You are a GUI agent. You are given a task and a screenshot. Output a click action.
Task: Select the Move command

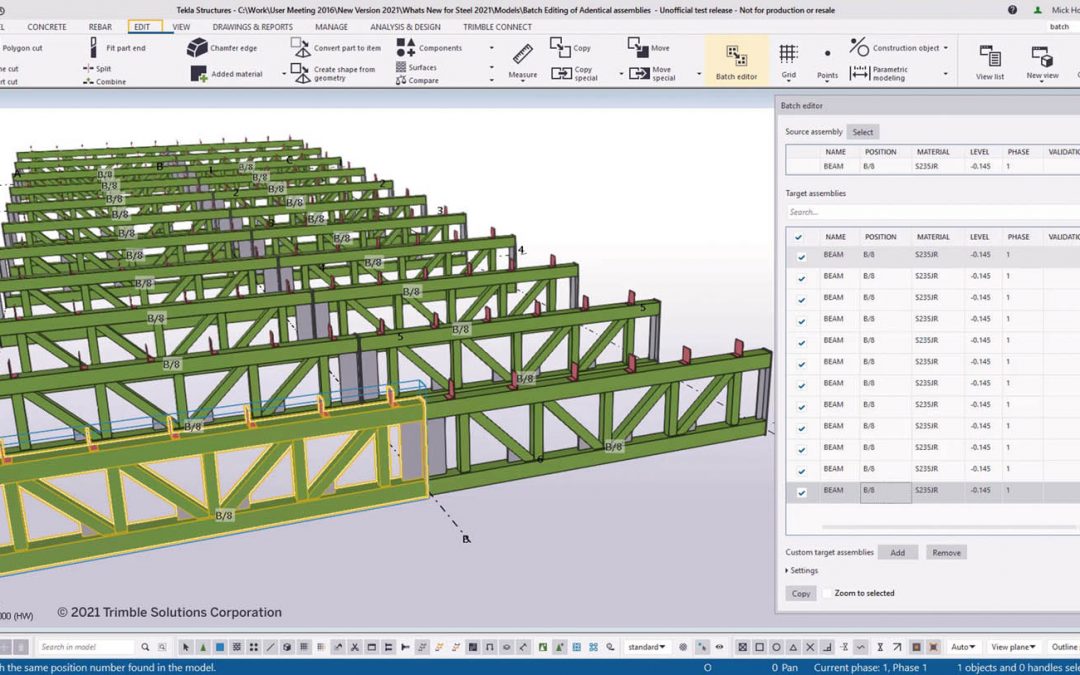coord(648,48)
